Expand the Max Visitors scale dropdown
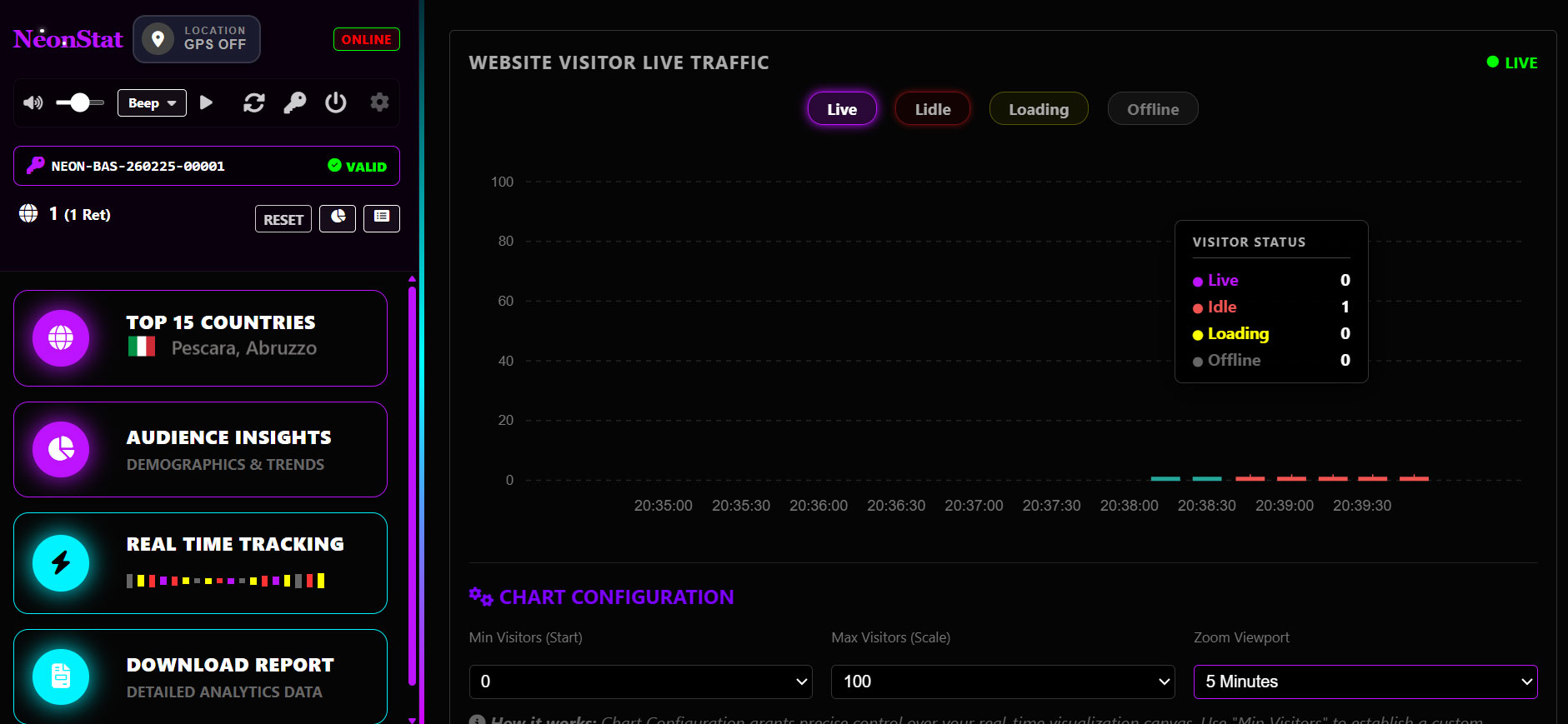1568x724 pixels. (x=1003, y=682)
